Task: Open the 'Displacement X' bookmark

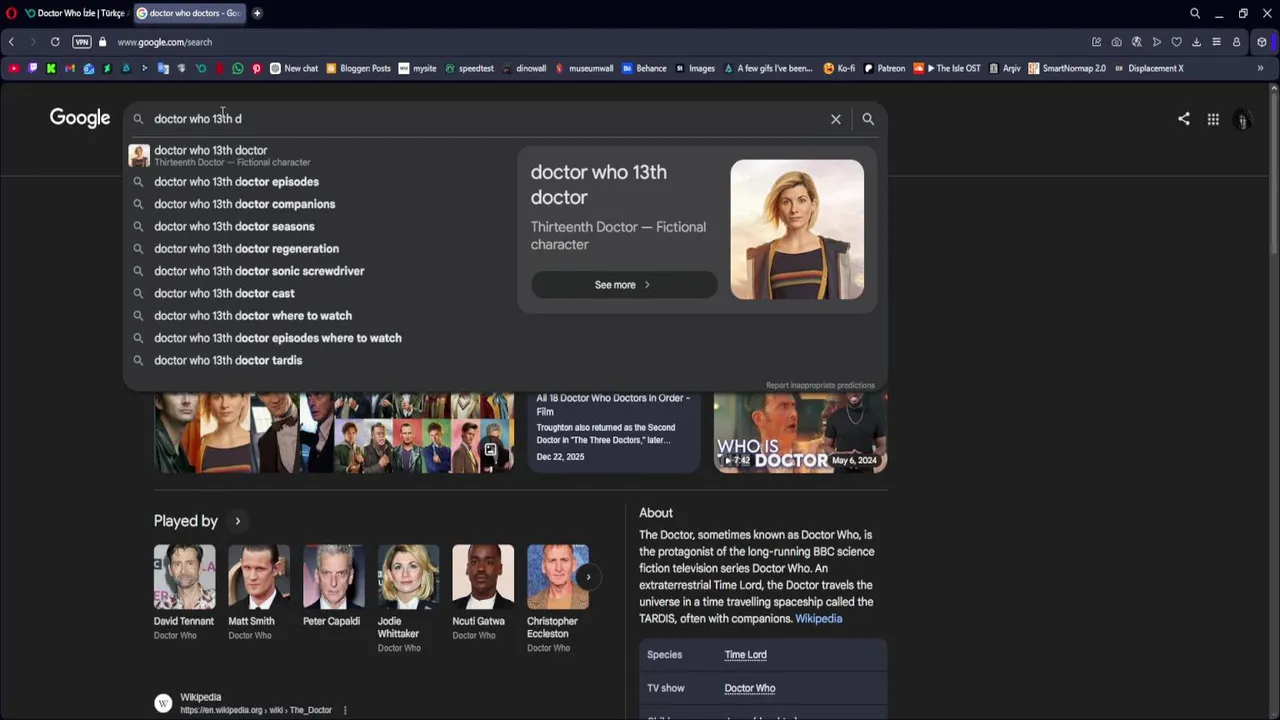Action: point(1149,68)
